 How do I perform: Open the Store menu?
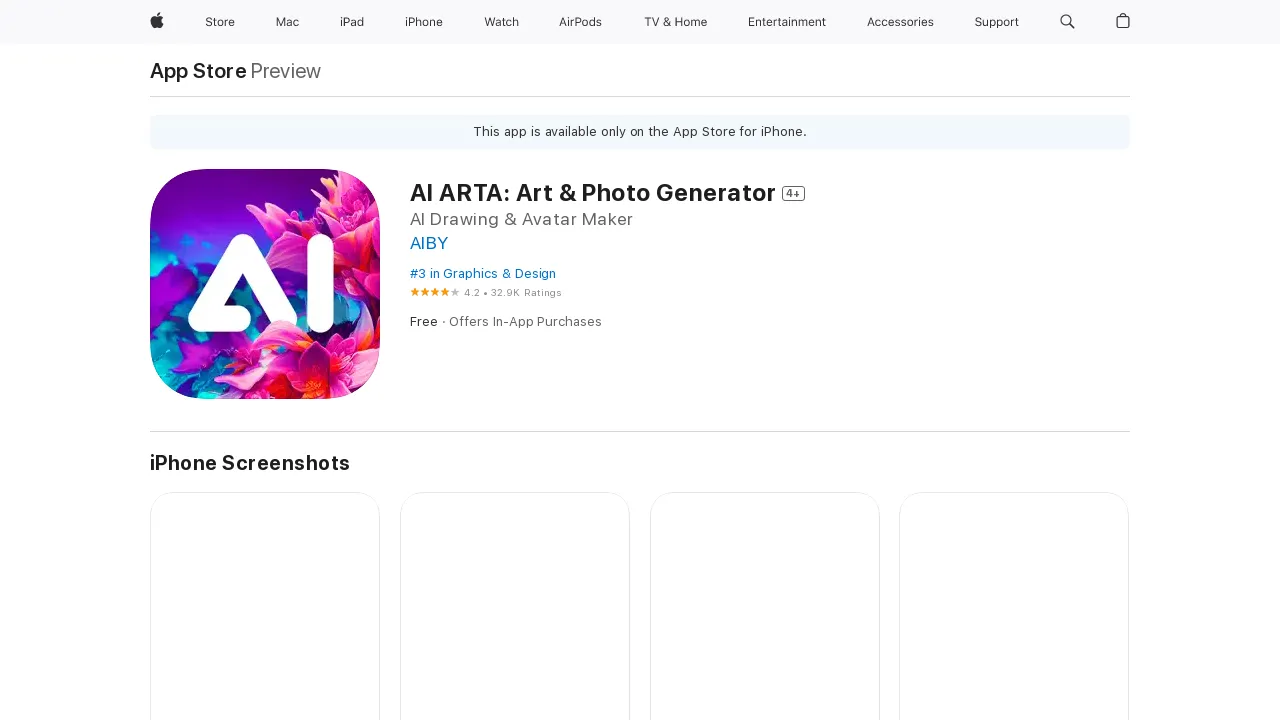tap(220, 22)
